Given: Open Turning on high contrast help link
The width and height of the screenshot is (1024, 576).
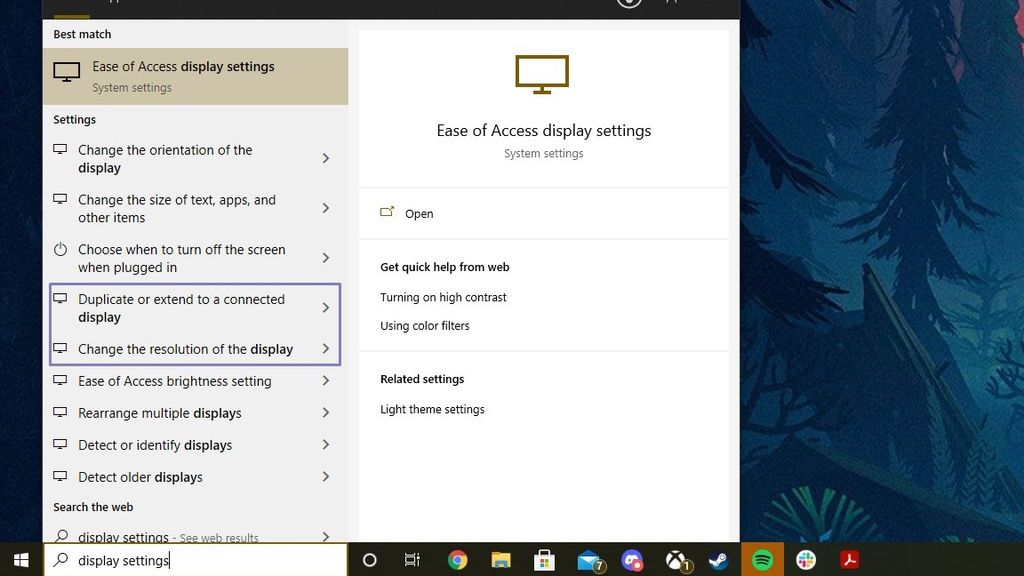Looking at the screenshot, I should click(443, 297).
